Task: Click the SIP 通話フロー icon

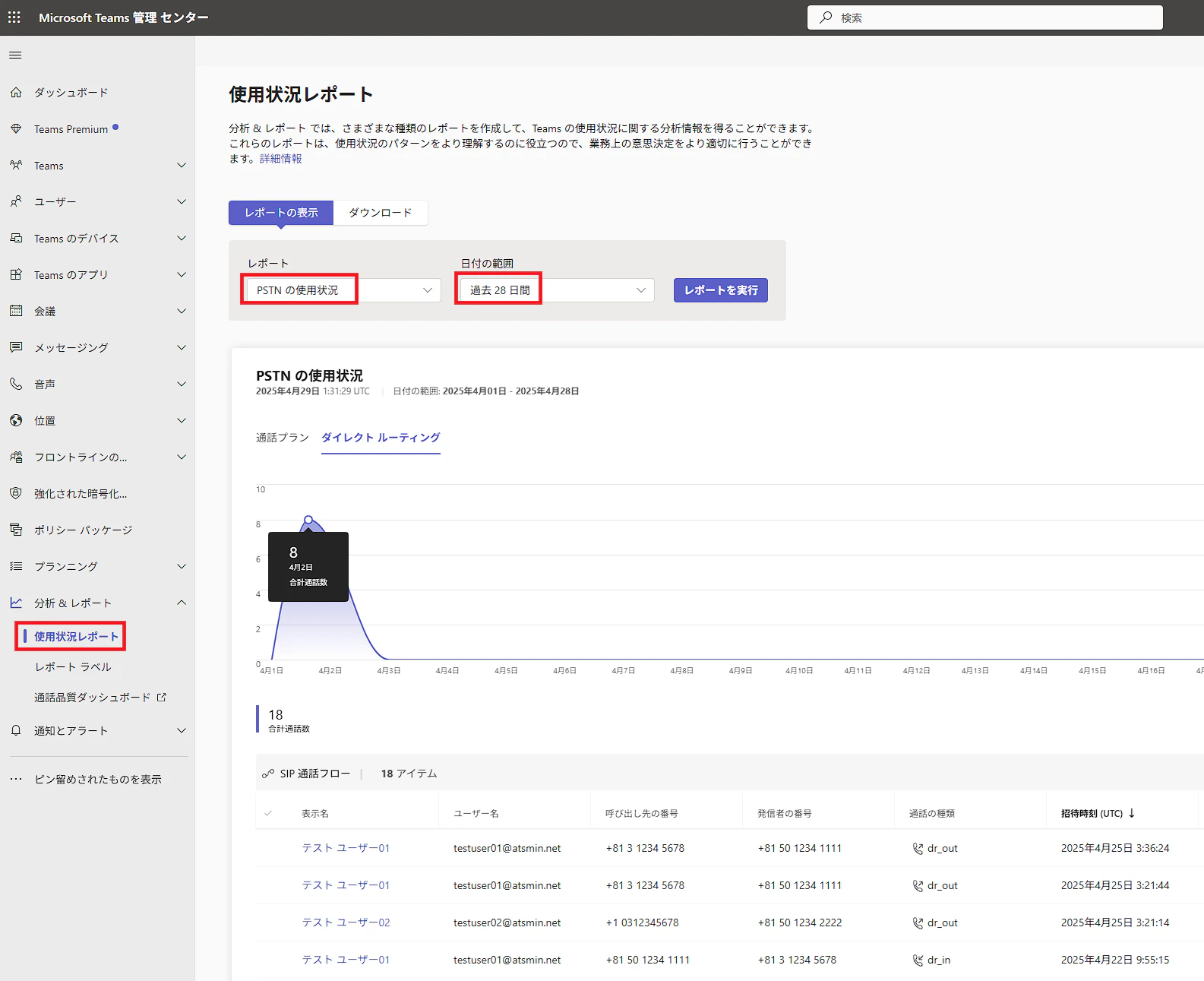Action: click(x=268, y=774)
